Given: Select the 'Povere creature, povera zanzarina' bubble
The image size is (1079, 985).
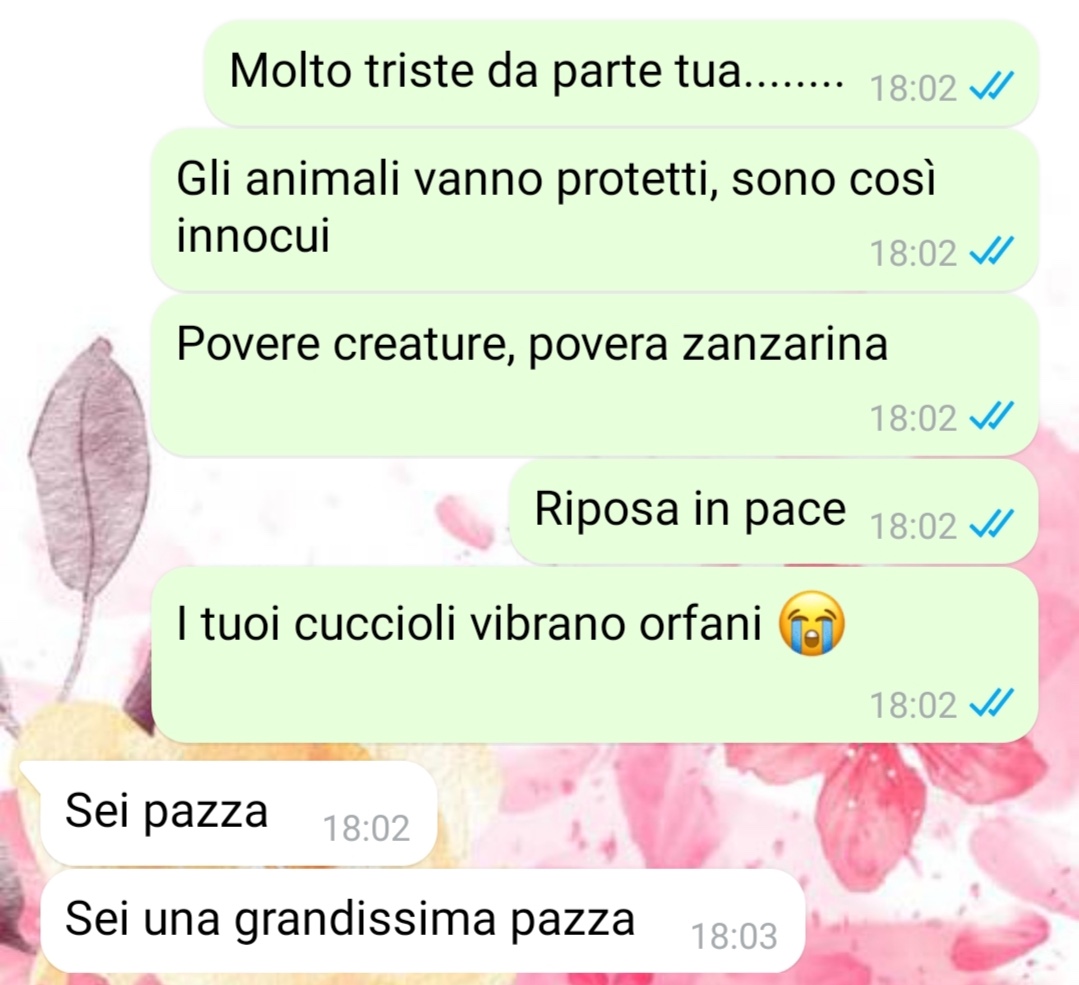Looking at the screenshot, I should pyautogui.click(x=594, y=374).
